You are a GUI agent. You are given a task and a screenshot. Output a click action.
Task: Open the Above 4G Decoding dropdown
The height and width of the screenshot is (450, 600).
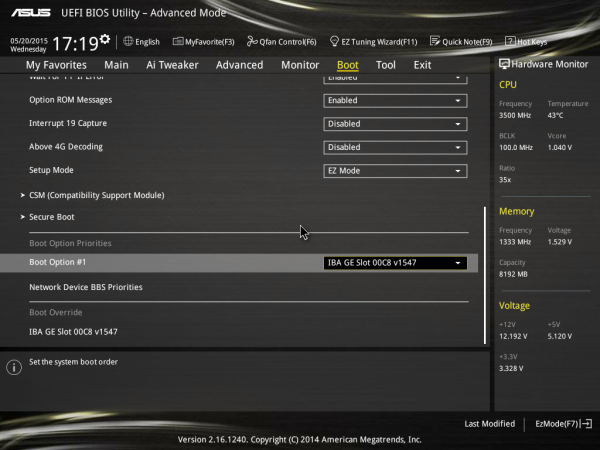point(395,147)
